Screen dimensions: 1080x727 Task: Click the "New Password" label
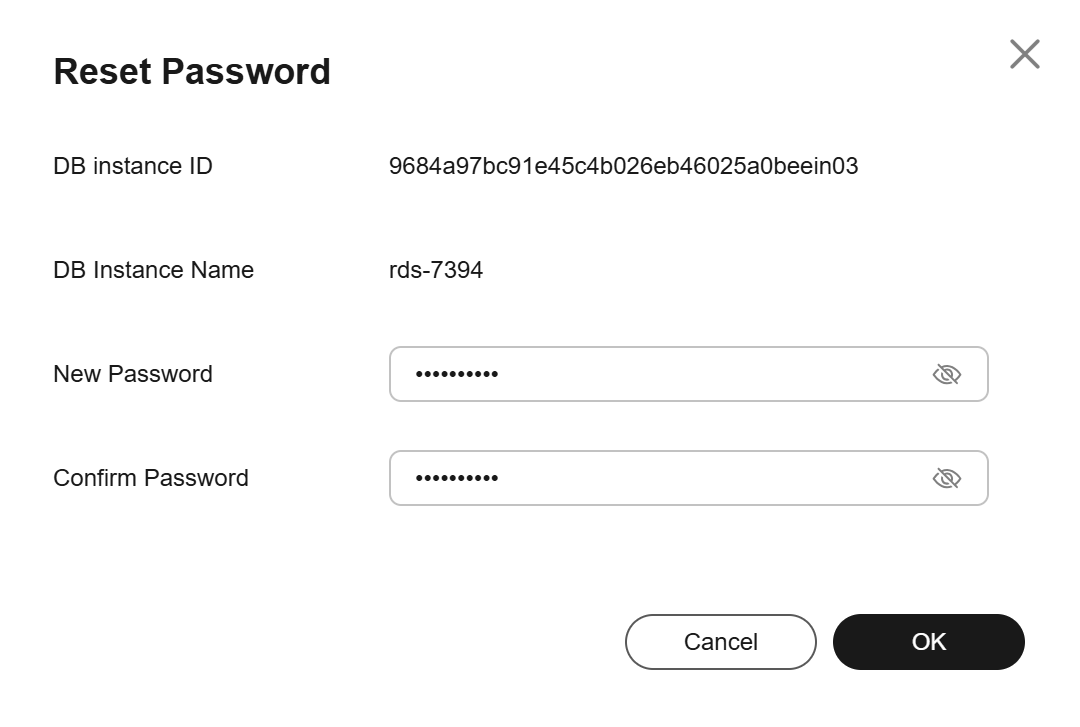(133, 374)
